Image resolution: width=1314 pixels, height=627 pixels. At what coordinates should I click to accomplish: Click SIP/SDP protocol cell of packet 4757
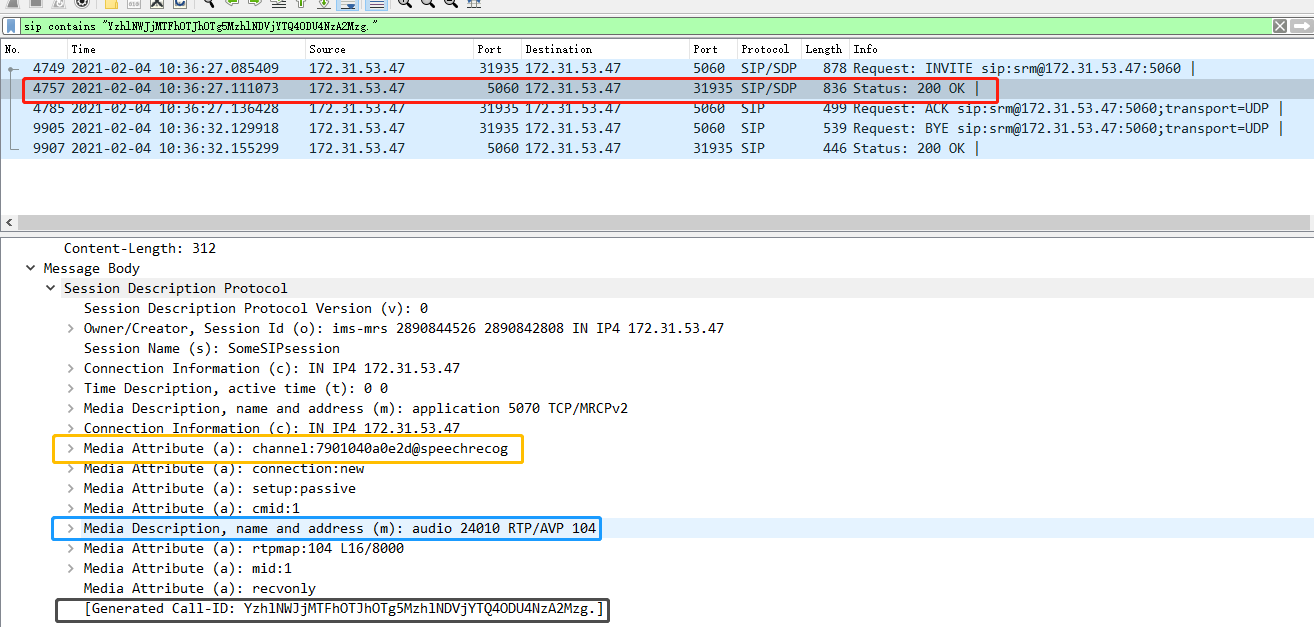pos(769,89)
